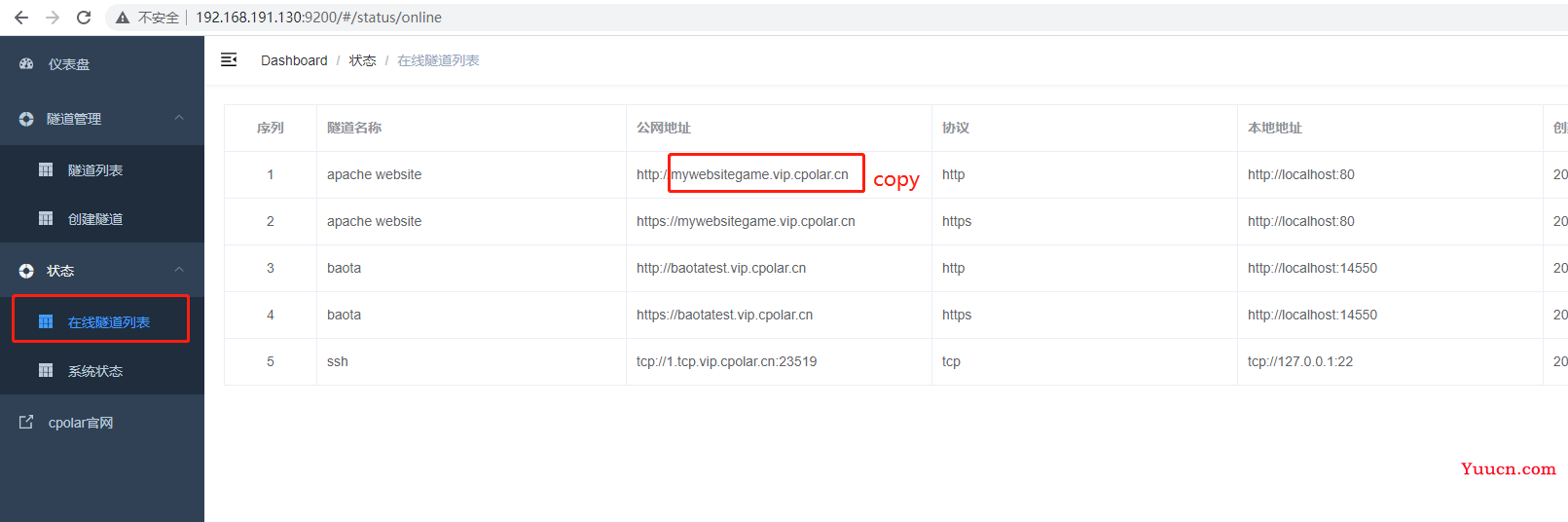The height and width of the screenshot is (522, 1568).
Task: Click sequence number 3 cell
Action: tap(271, 268)
